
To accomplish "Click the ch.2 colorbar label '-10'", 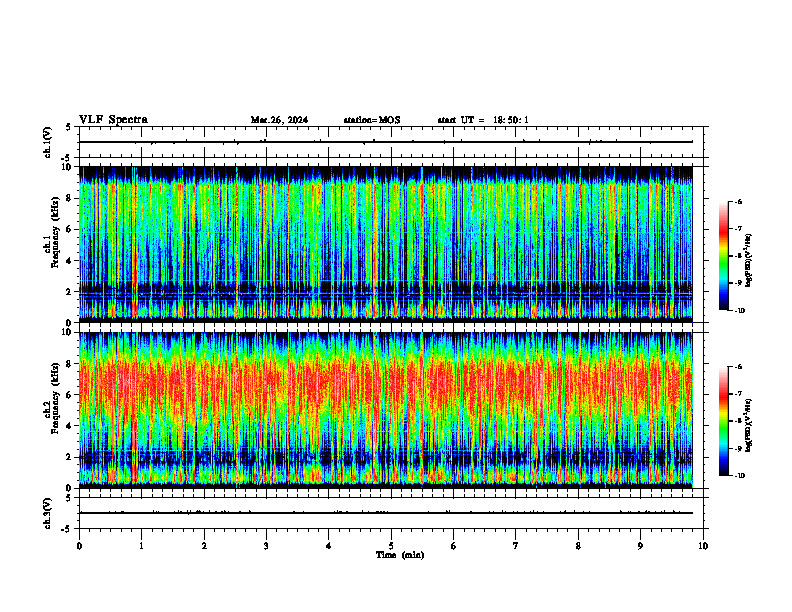I will click(739, 476).
